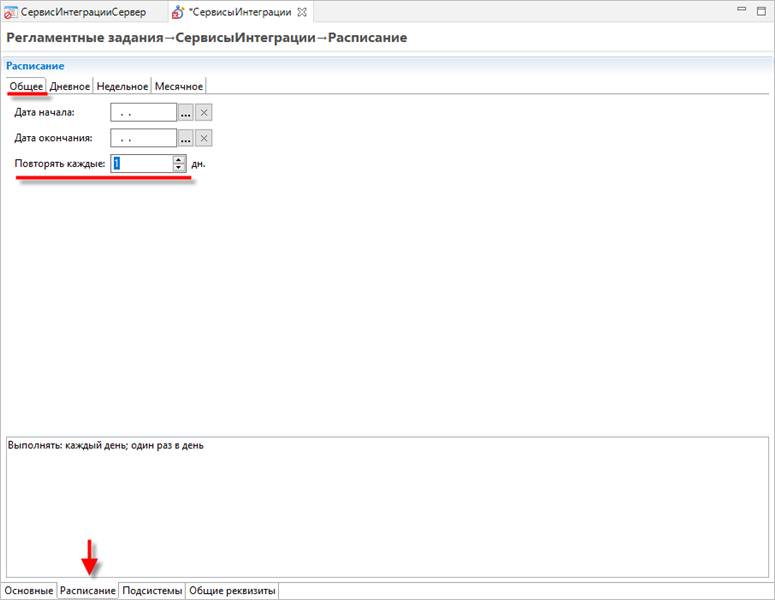Viewport: 775px width, 600px height.
Task: Click the СервисИнтеграцииСервер tab icon
Action: 12,13
